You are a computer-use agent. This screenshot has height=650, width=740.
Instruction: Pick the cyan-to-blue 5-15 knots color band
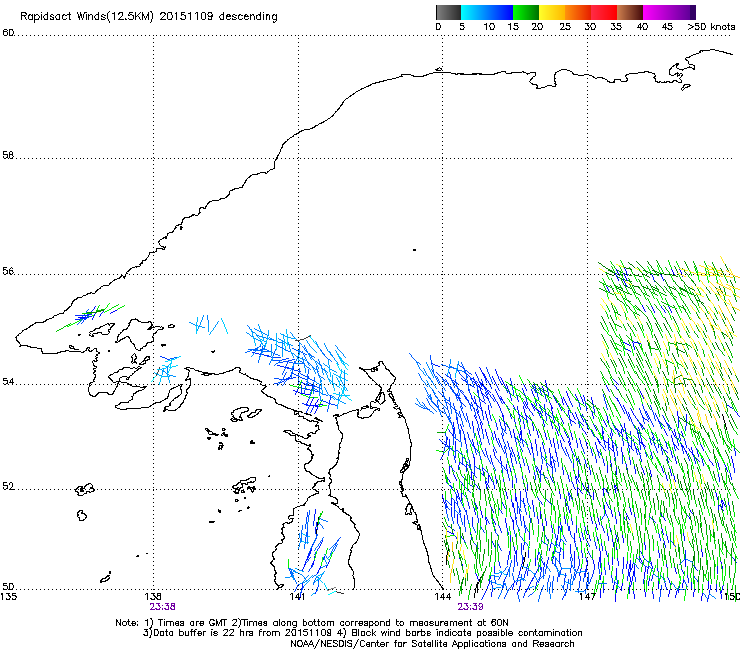point(487,12)
